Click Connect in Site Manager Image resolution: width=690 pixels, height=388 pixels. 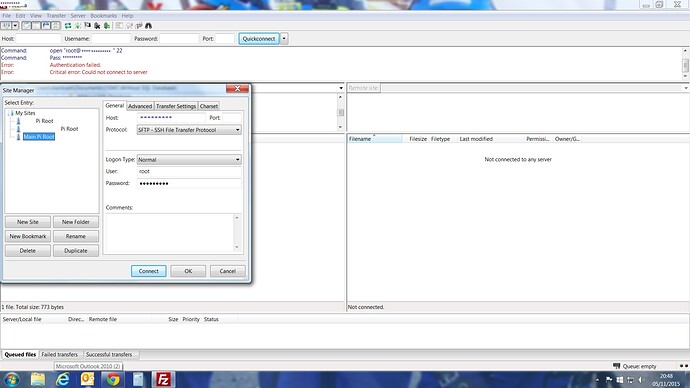(x=149, y=271)
